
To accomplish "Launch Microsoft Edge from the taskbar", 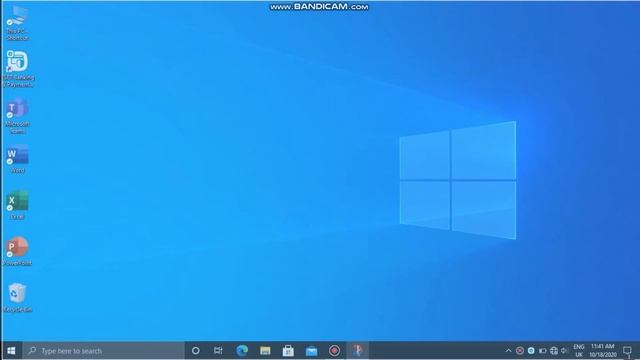I will point(242,351).
